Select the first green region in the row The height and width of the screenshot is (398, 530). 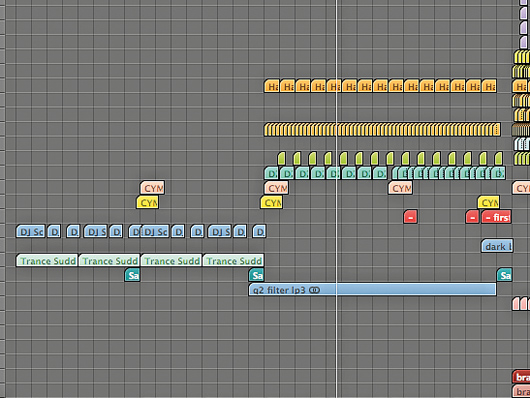click(x=281, y=159)
